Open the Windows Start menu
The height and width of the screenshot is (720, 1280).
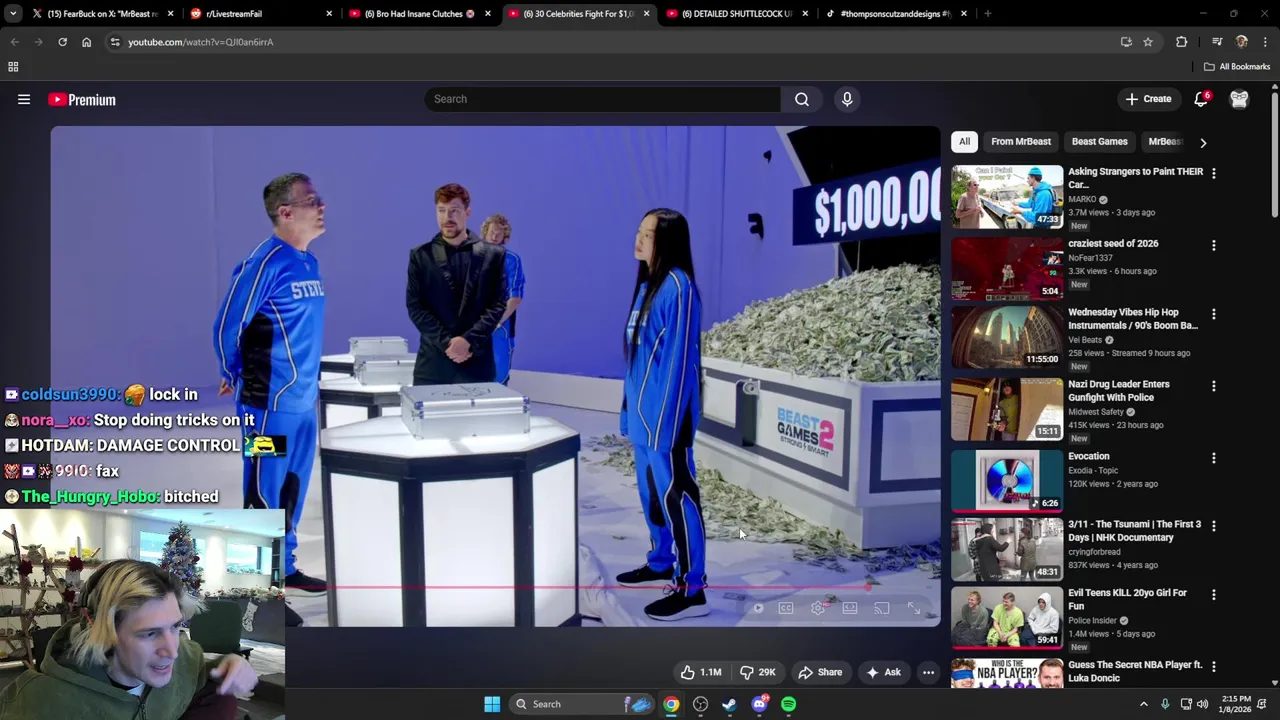[492, 704]
